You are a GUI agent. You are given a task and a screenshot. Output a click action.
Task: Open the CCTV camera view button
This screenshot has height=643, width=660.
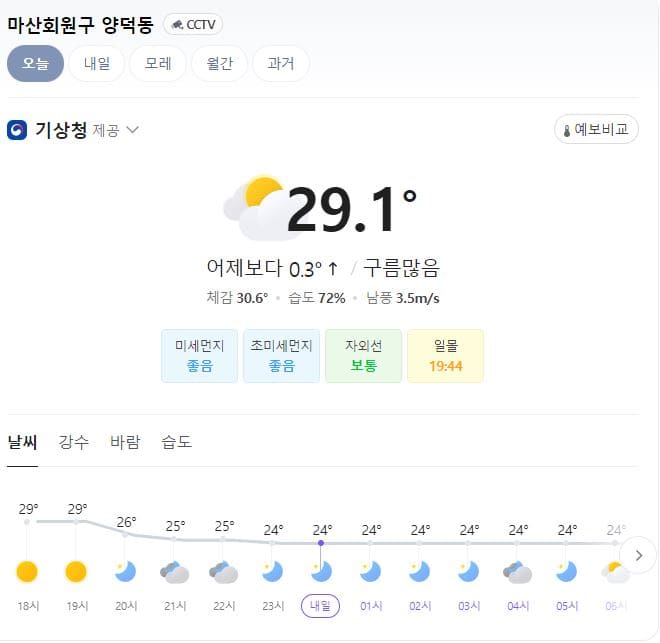[193, 24]
